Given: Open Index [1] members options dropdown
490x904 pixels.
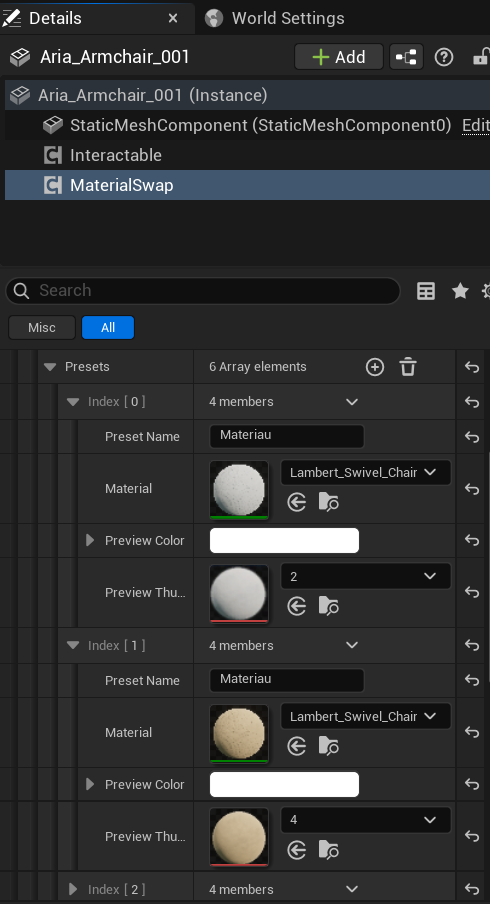Looking at the screenshot, I should click(352, 646).
